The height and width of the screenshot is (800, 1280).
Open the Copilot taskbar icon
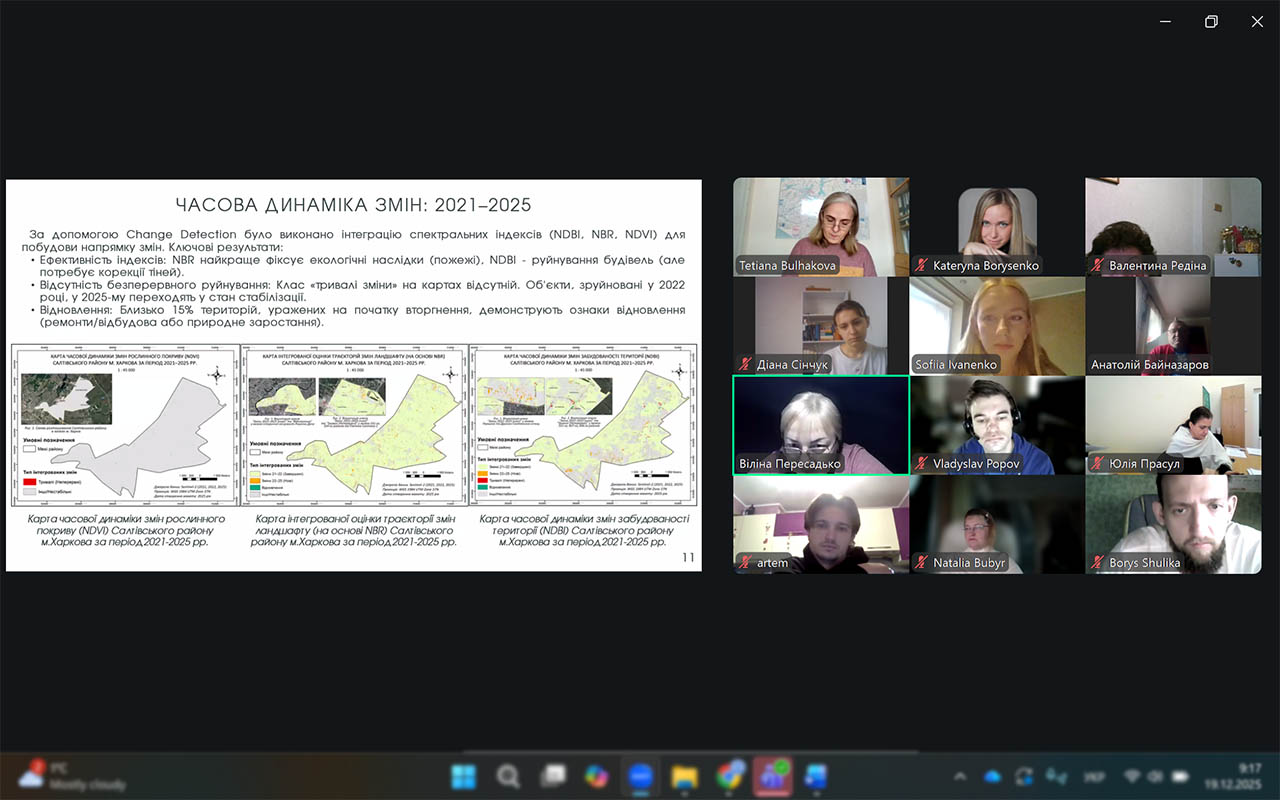(597, 776)
